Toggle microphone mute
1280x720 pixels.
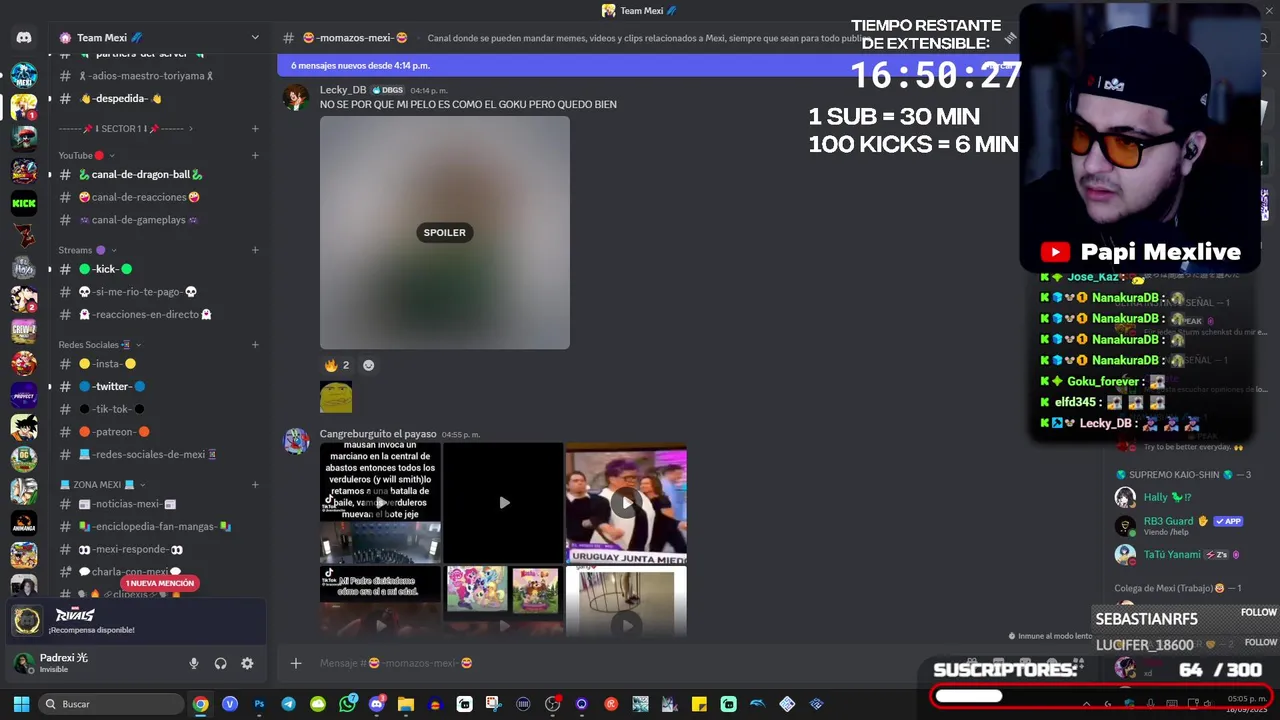pyautogui.click(x=194, y=663)
